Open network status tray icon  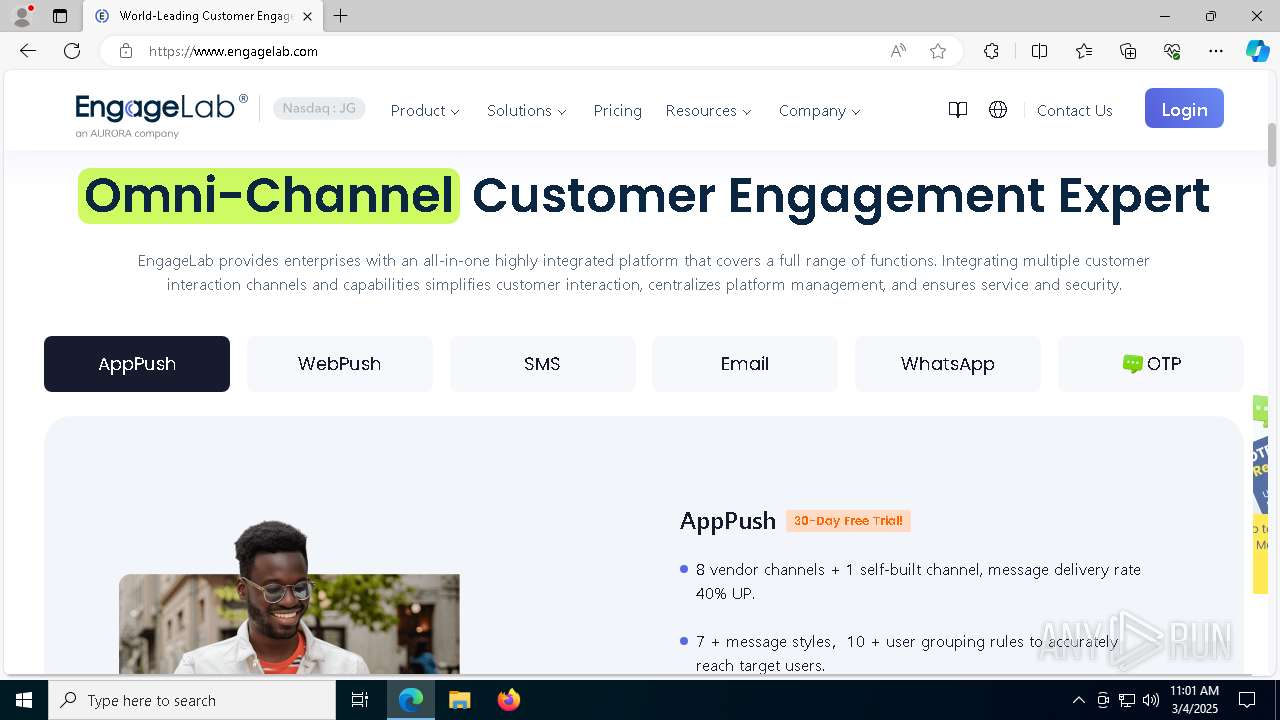1127,700
